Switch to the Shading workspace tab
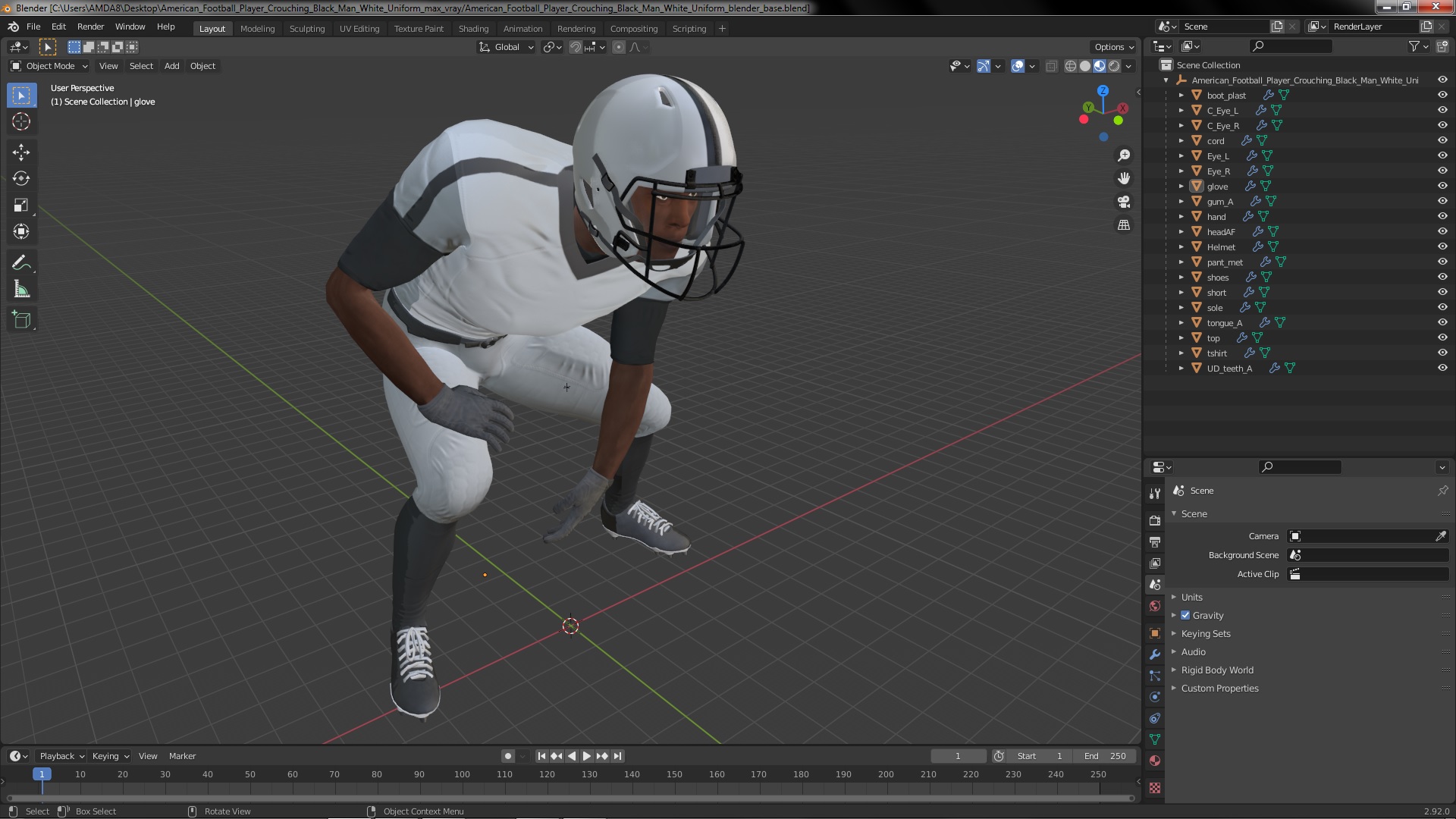This screenshot has width=1456, height=819. [473, 28]
